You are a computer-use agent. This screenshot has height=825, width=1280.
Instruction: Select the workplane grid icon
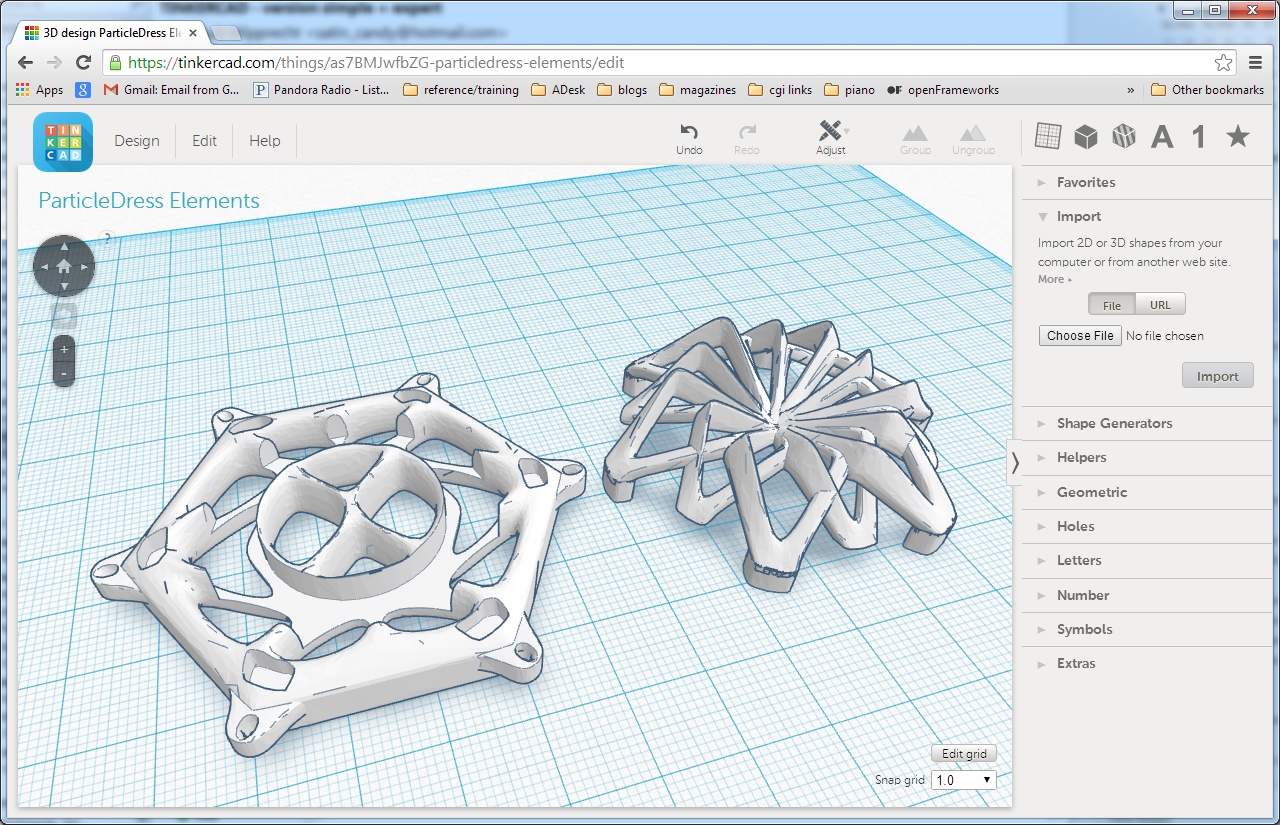[1047, 136]
